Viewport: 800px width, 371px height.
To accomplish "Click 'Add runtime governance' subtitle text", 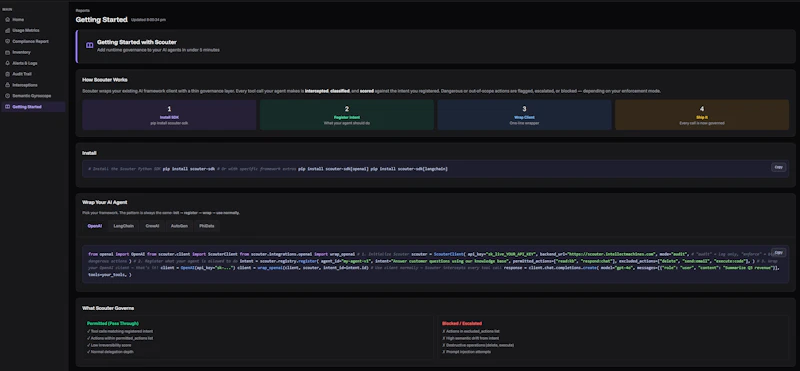I will [x=158, y=50].
